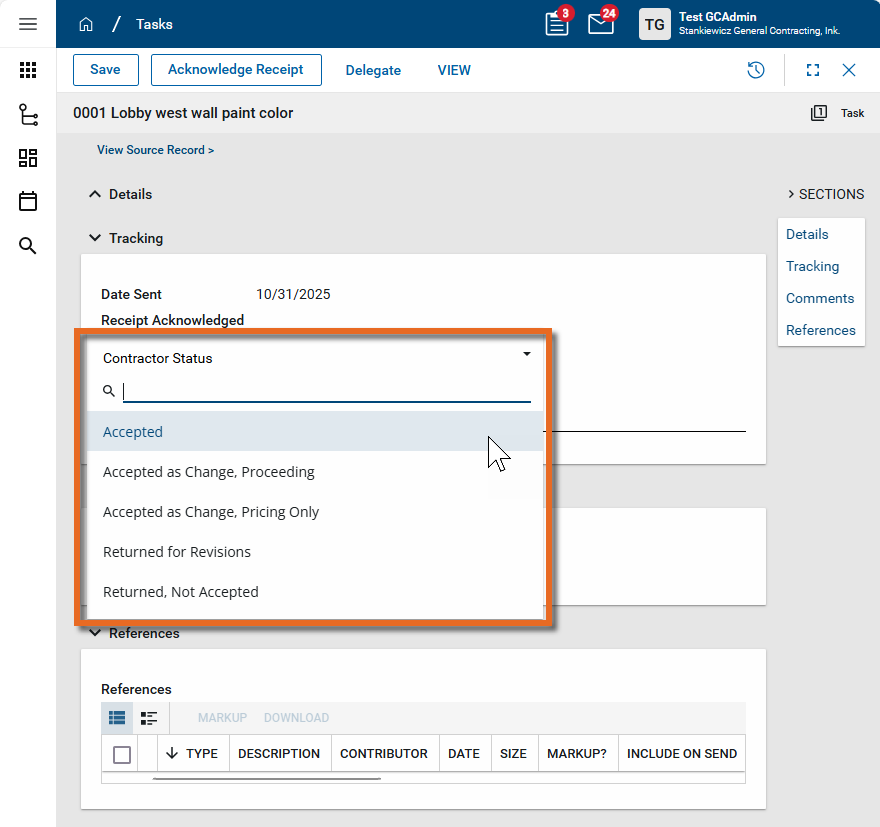880x827 pixels.
Task: View record history clock icon
Action: point(756,70)
